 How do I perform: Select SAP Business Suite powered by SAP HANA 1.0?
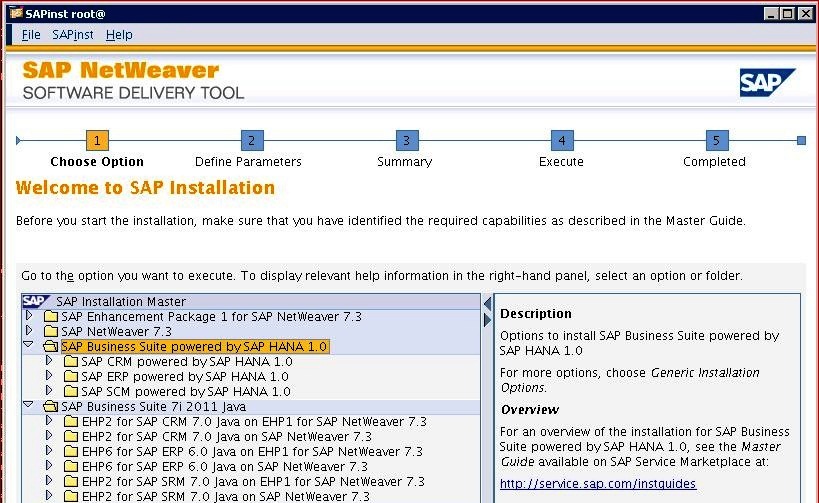(195, 346)
